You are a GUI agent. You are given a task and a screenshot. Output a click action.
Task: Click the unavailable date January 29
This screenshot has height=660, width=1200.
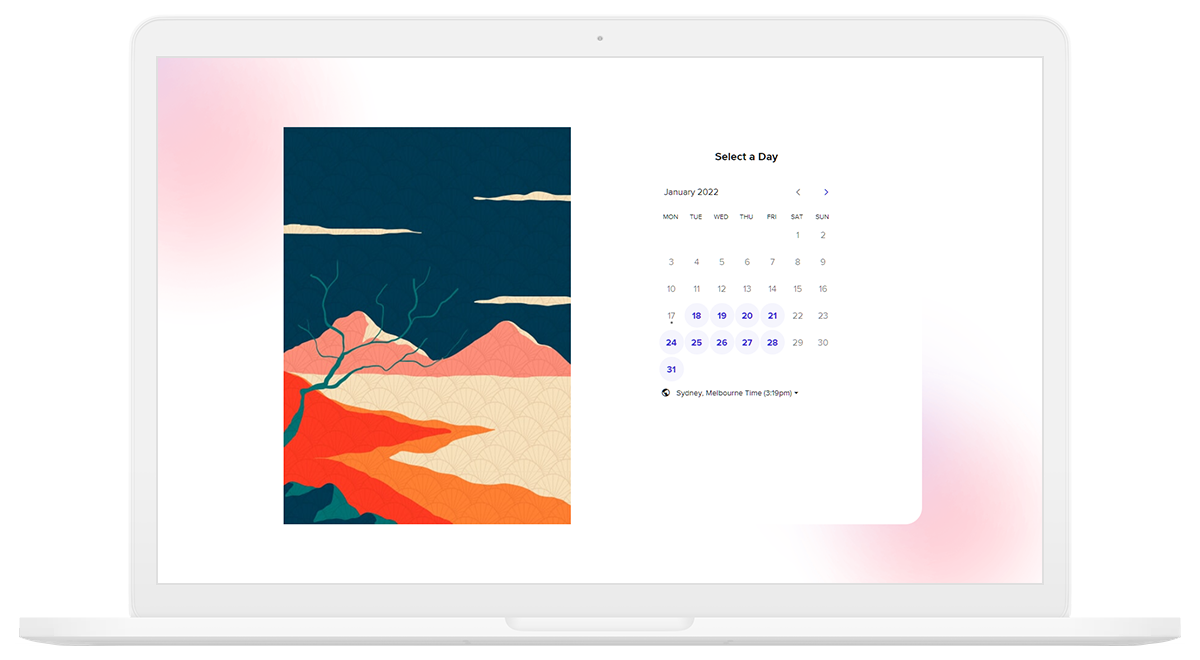[797, 343]
